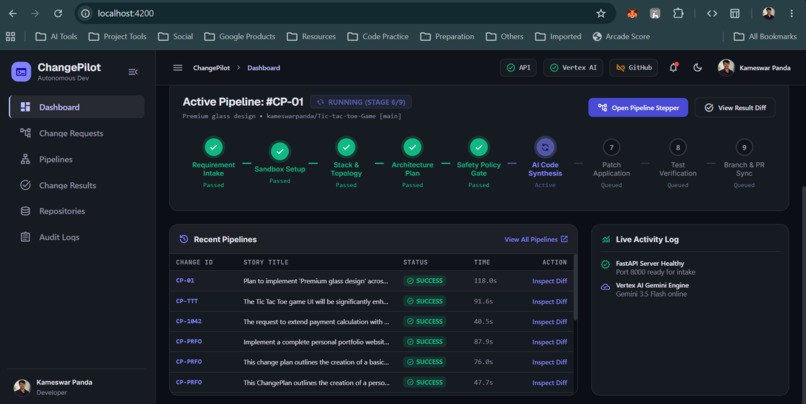Select queued stage 7 Patch Application
This screenshot has height=404, width=806.
point(611,148)
